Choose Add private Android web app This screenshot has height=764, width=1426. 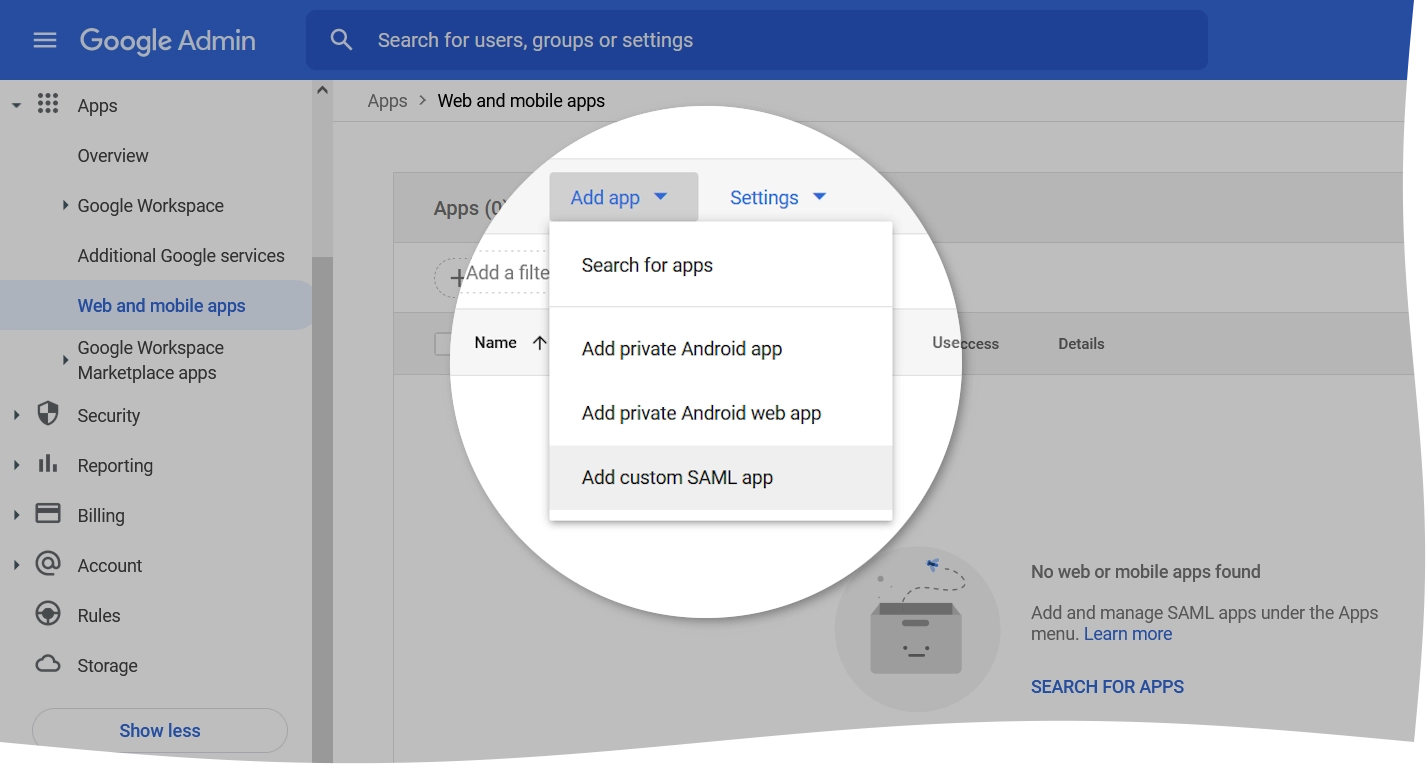721,413
